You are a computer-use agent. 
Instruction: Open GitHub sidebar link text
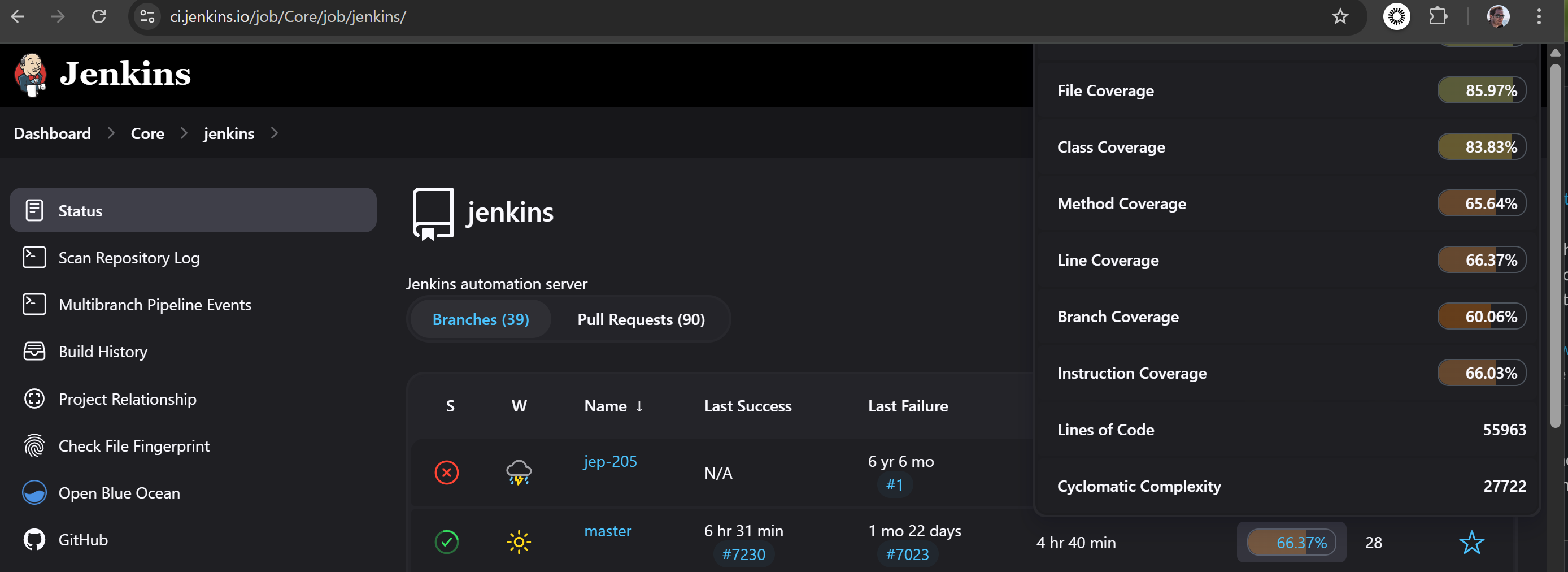pyautogui.click(x=83, y=540)
